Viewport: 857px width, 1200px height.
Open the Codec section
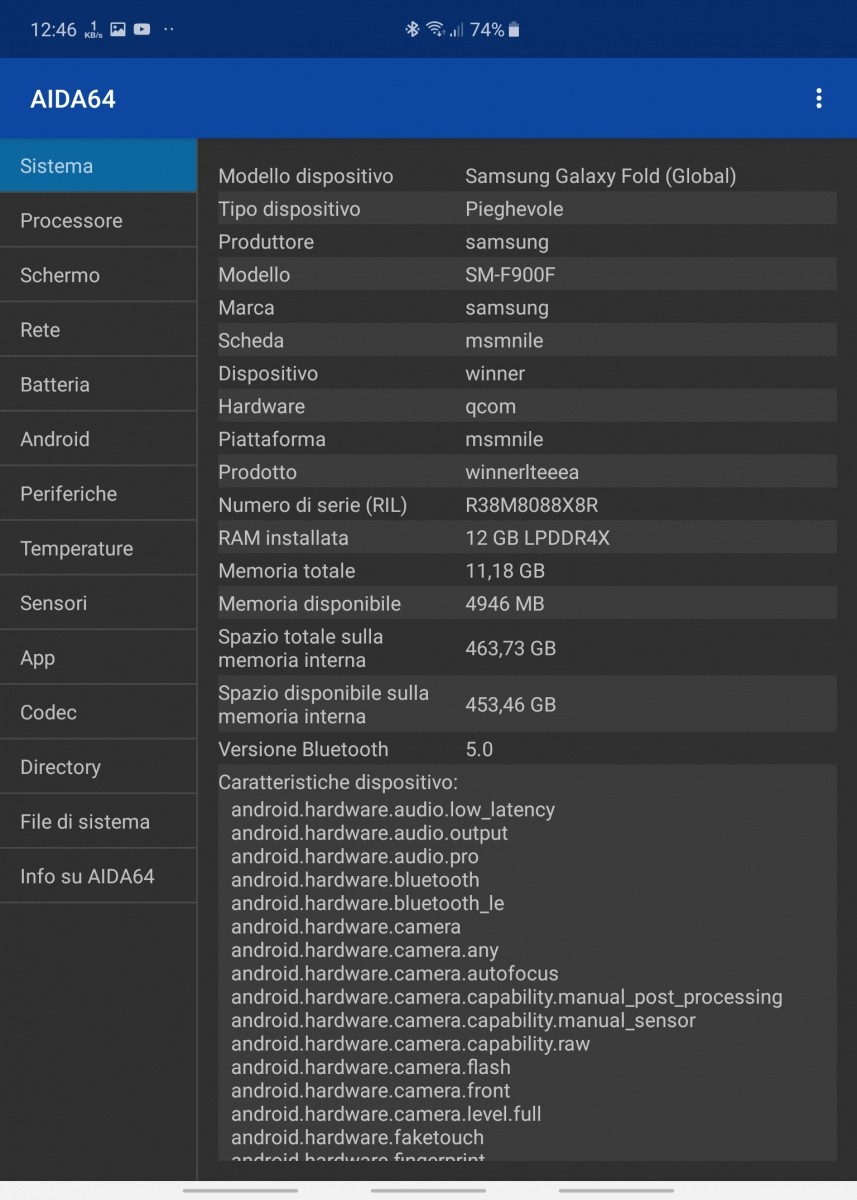coord(98,713)
